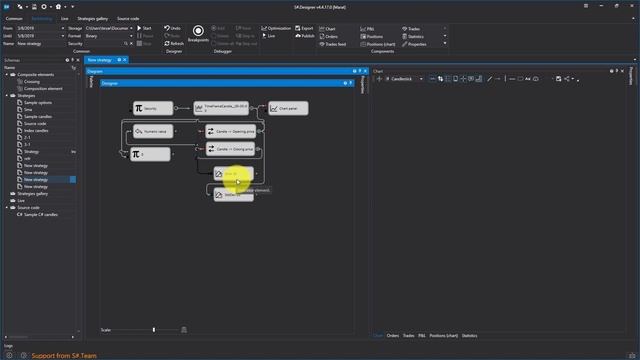Click the Chart panel node

pyautogui.click(x=288, y=108)
